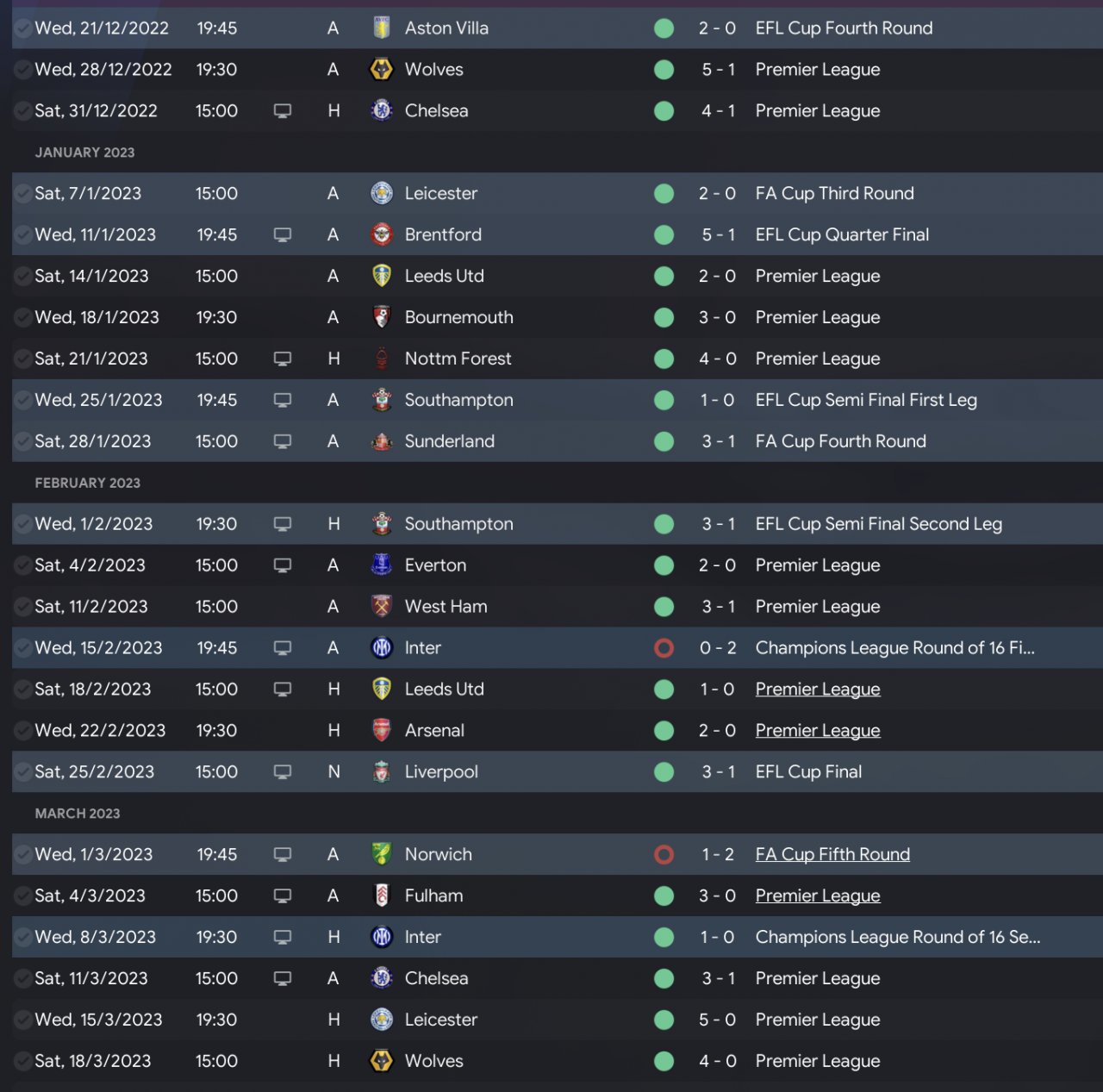
Task: Open Premier League link on the Arsenal row
Action: [818, 731]
